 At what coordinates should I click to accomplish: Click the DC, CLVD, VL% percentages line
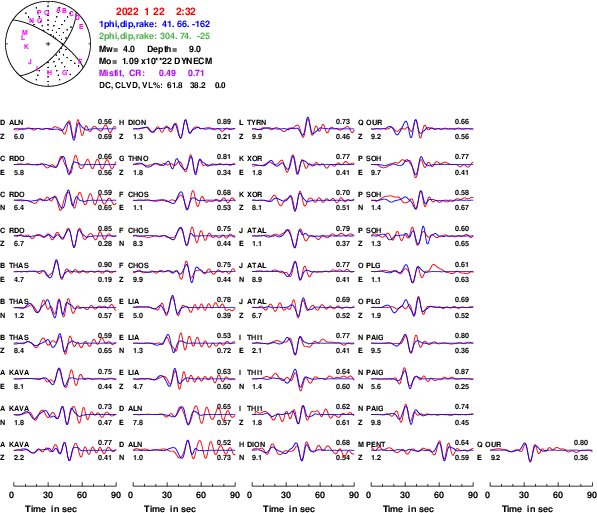[162, 85]
